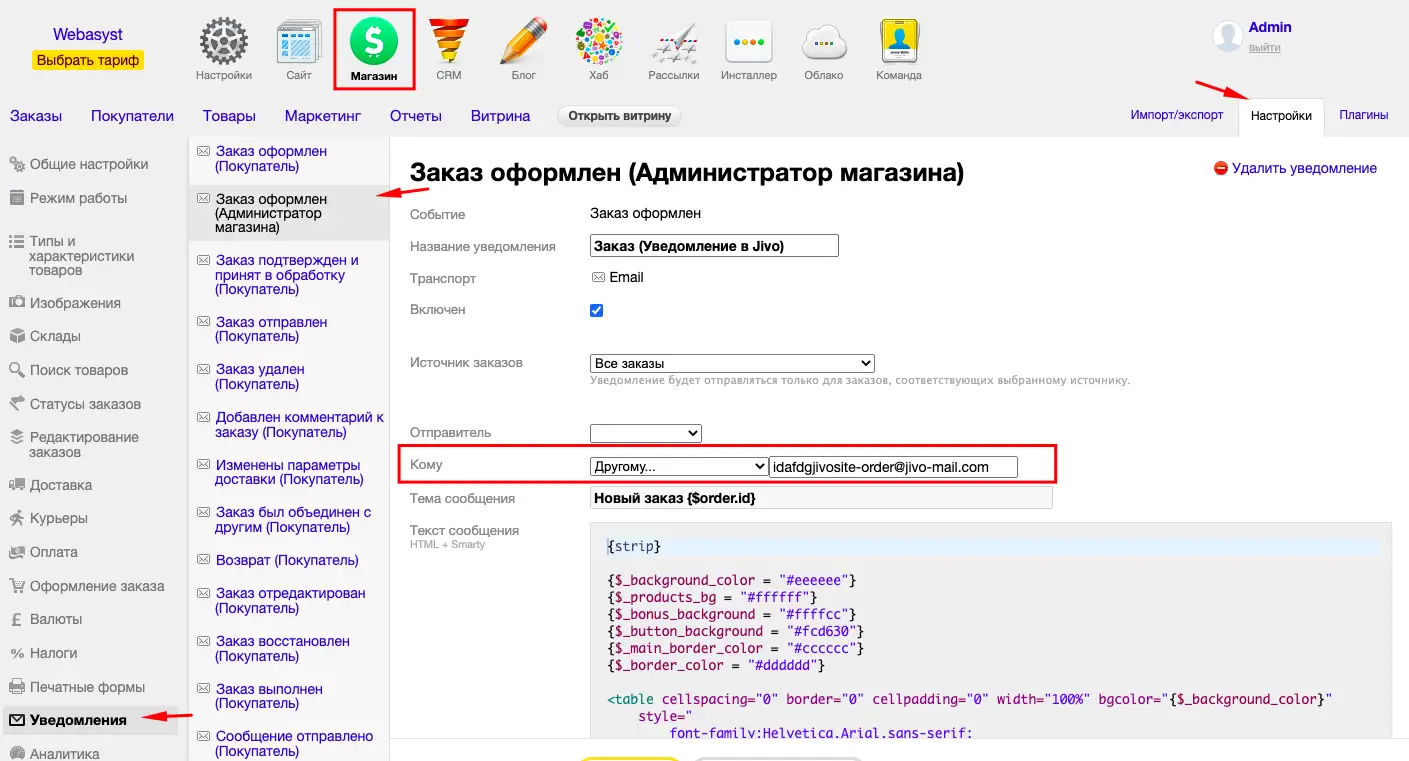Select Доставка in the settings sidebar
The image size is (1409, 761).
tap(61, 485)
